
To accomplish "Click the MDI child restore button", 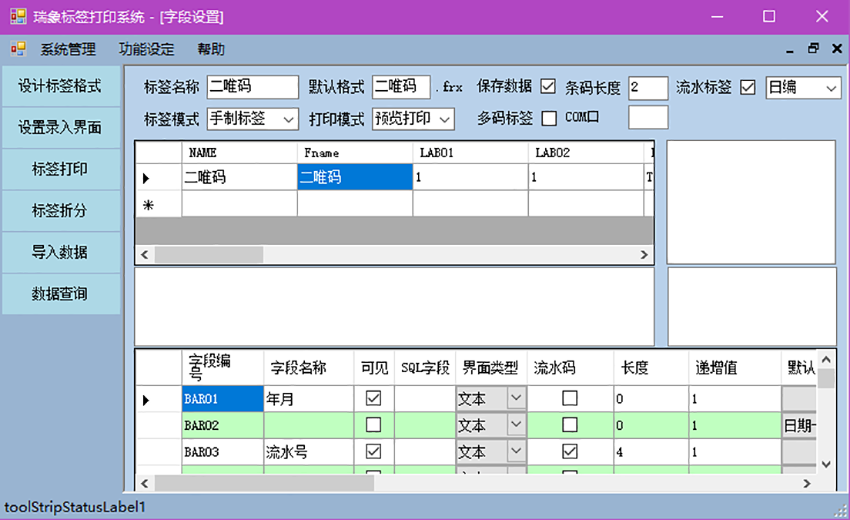I will click(x=812, y=49).
